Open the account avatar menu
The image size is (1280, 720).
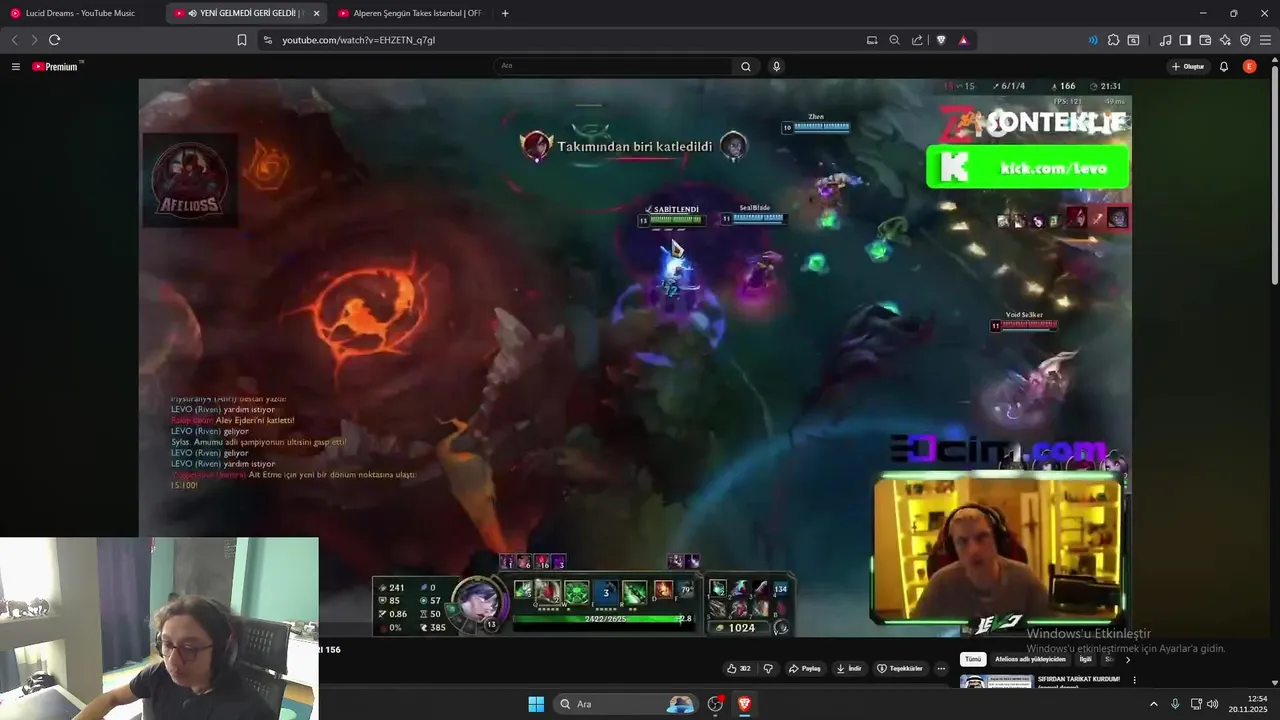(1249, 66)
